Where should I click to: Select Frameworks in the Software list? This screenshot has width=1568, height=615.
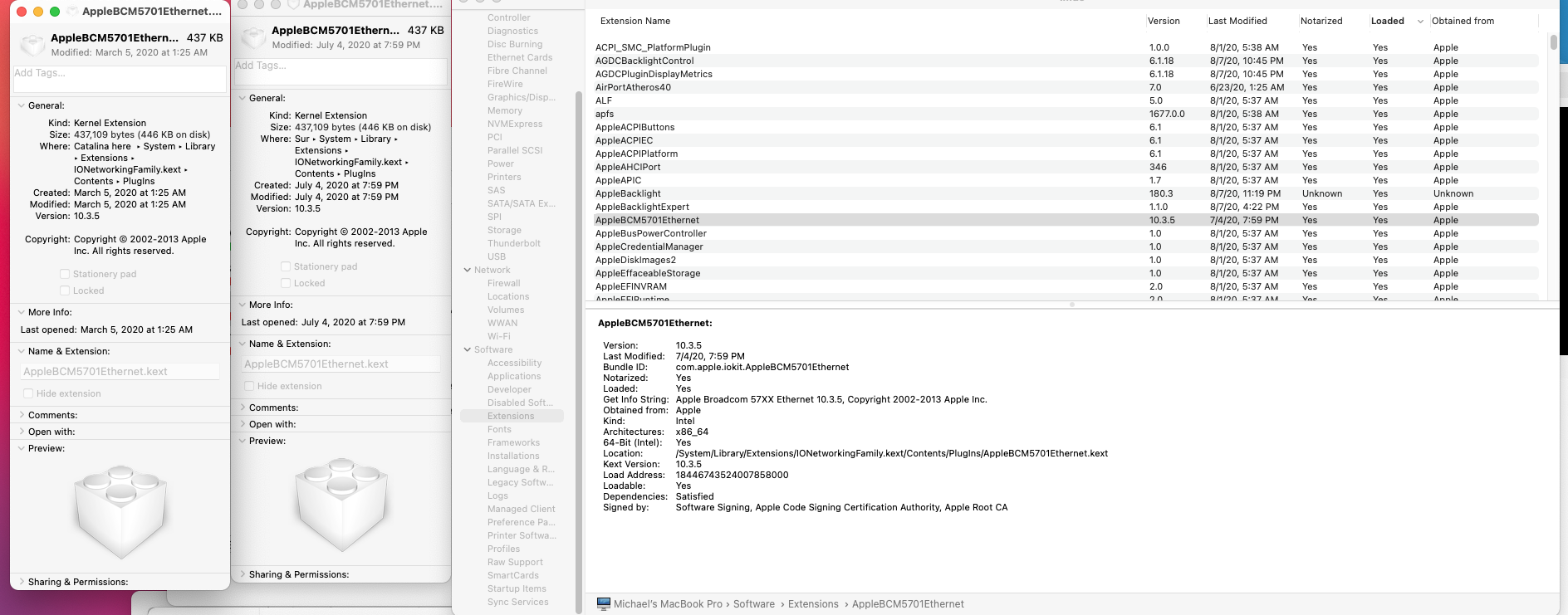pos(513,442)
